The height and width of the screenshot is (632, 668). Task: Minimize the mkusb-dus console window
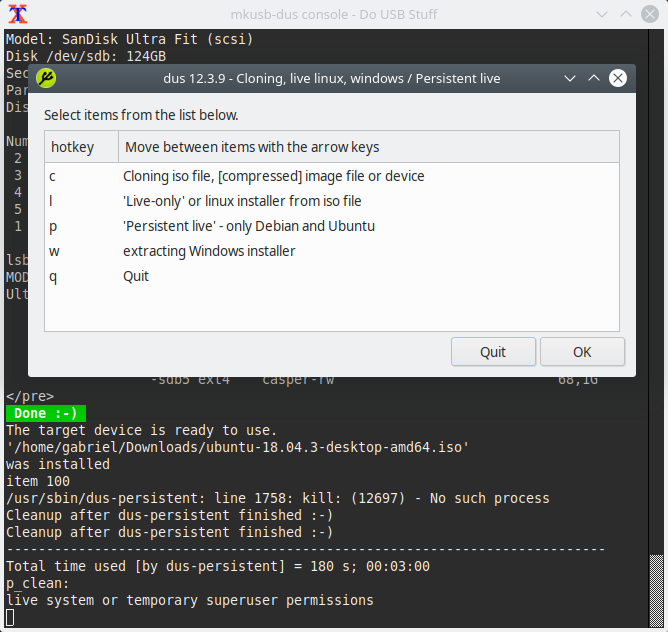[602, 14]
